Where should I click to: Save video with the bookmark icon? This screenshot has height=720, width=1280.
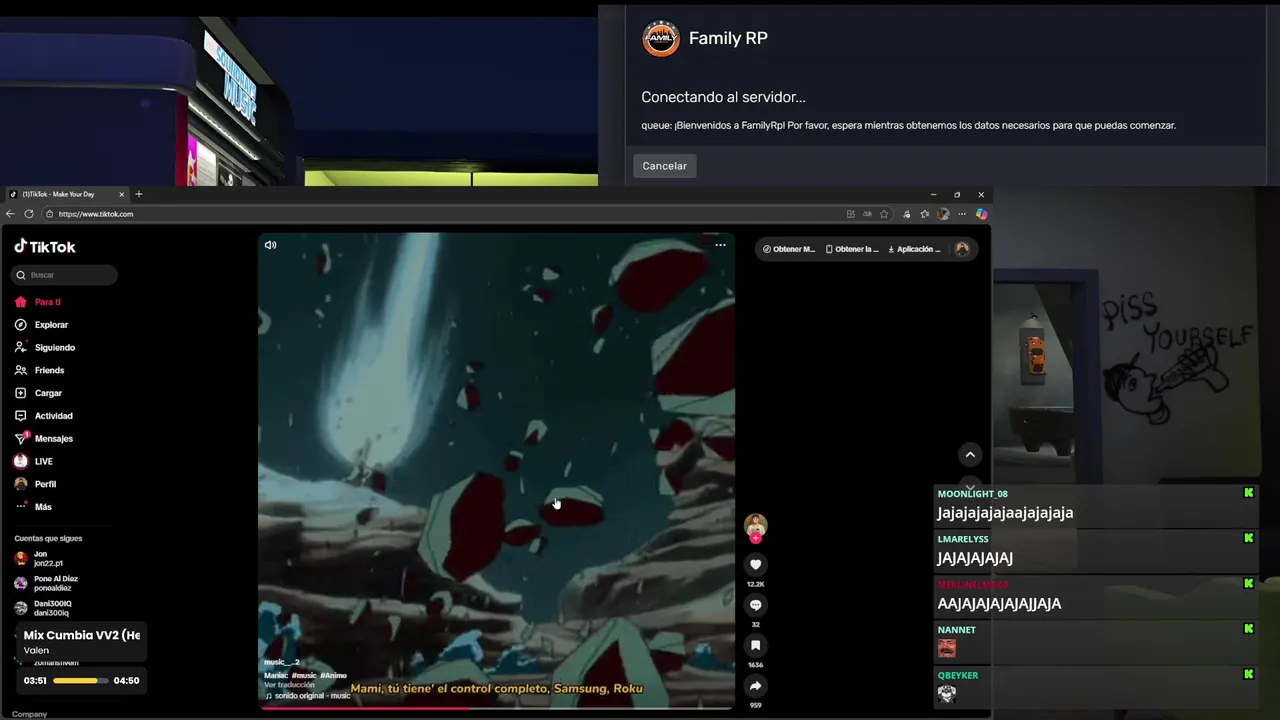pos(755,646)
